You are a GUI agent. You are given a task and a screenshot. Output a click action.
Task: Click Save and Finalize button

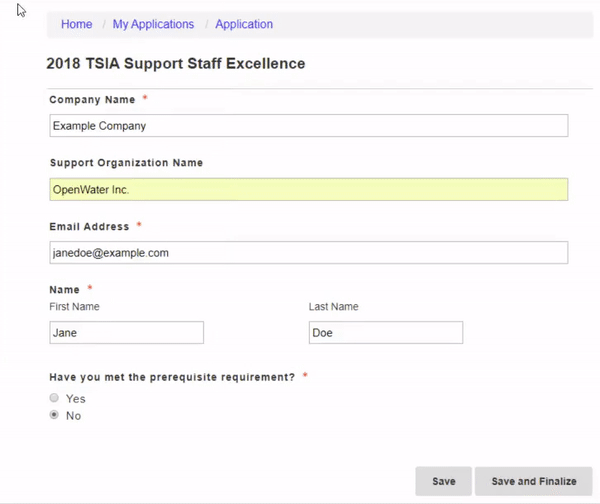(x=534, y=481)
